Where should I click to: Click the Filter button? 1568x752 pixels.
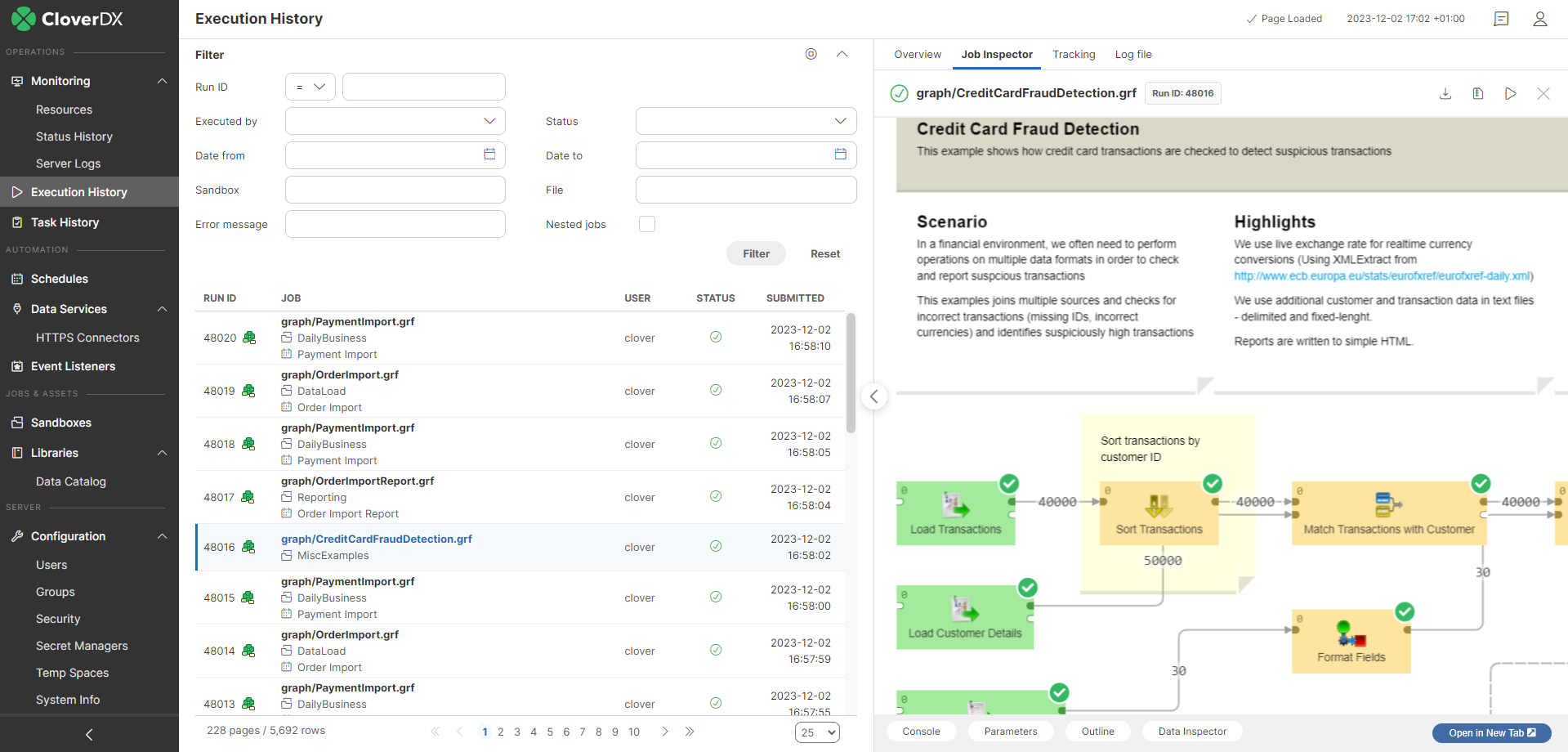coord(756,253)
